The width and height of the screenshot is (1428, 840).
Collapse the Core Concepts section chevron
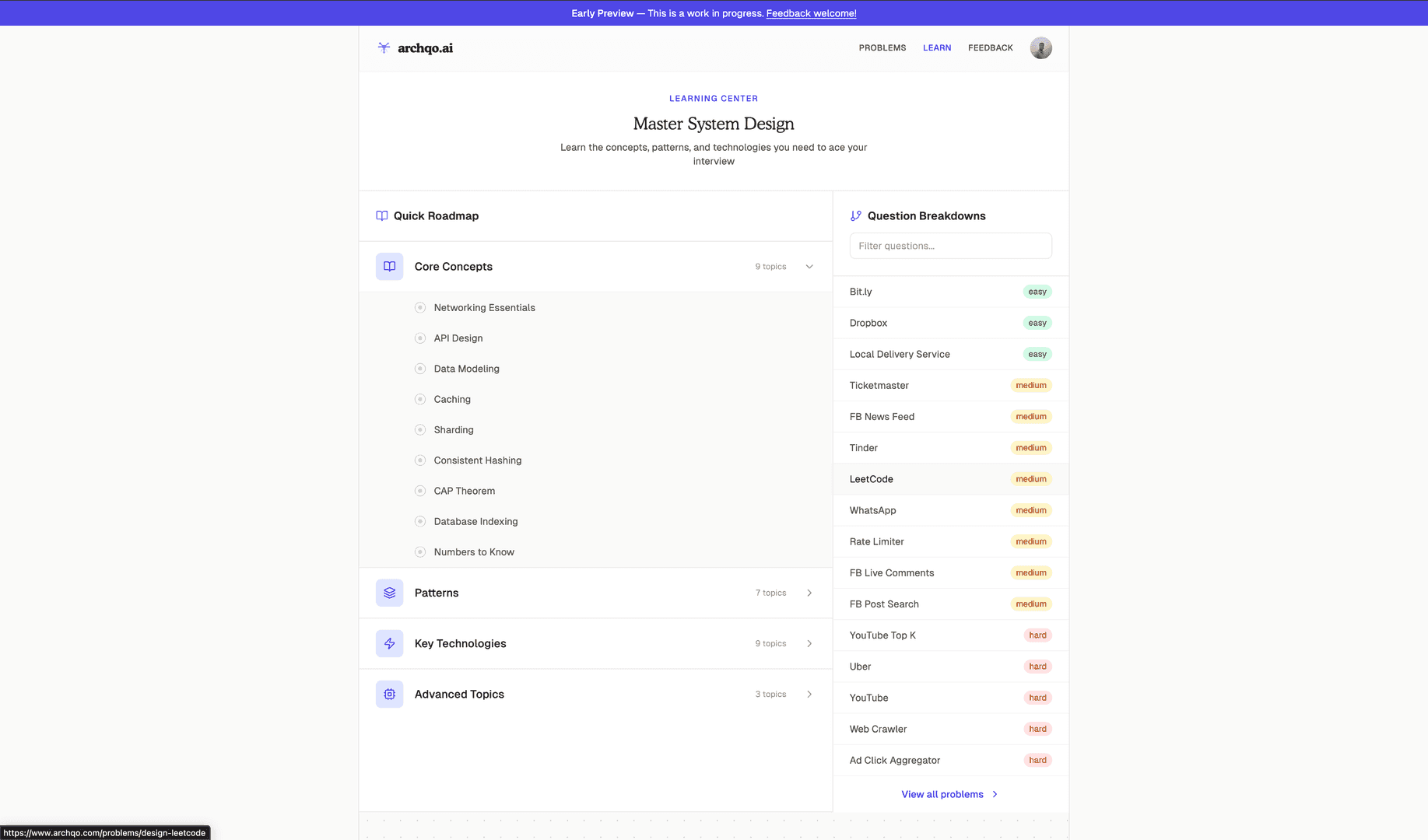pos(809,267)
